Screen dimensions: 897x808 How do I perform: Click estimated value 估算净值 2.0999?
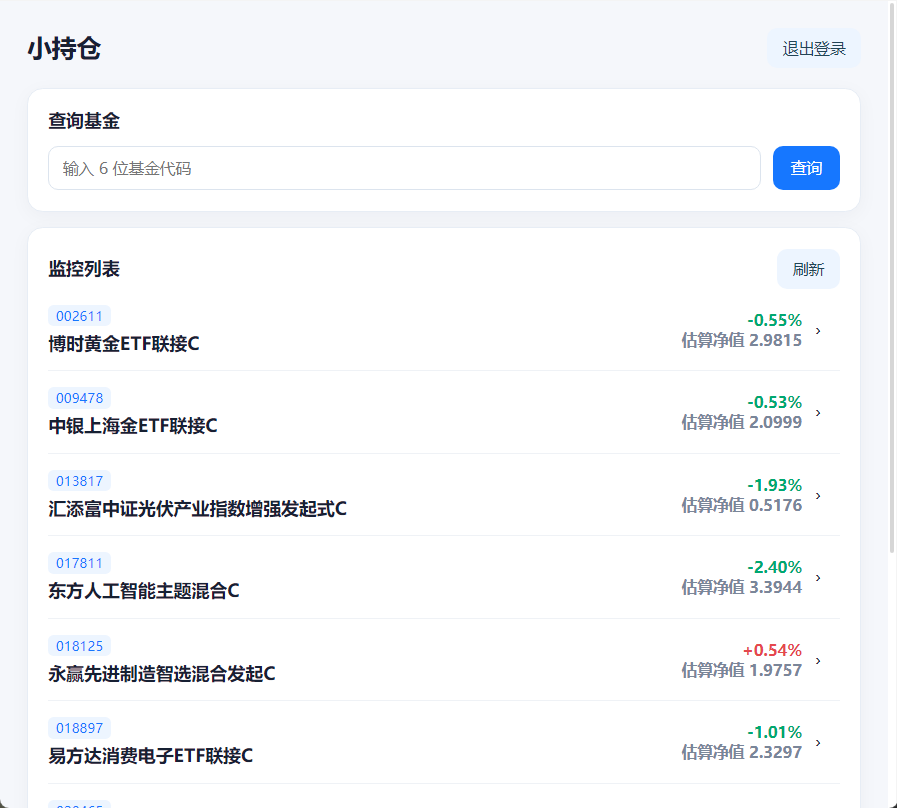(x=741, y=422)
